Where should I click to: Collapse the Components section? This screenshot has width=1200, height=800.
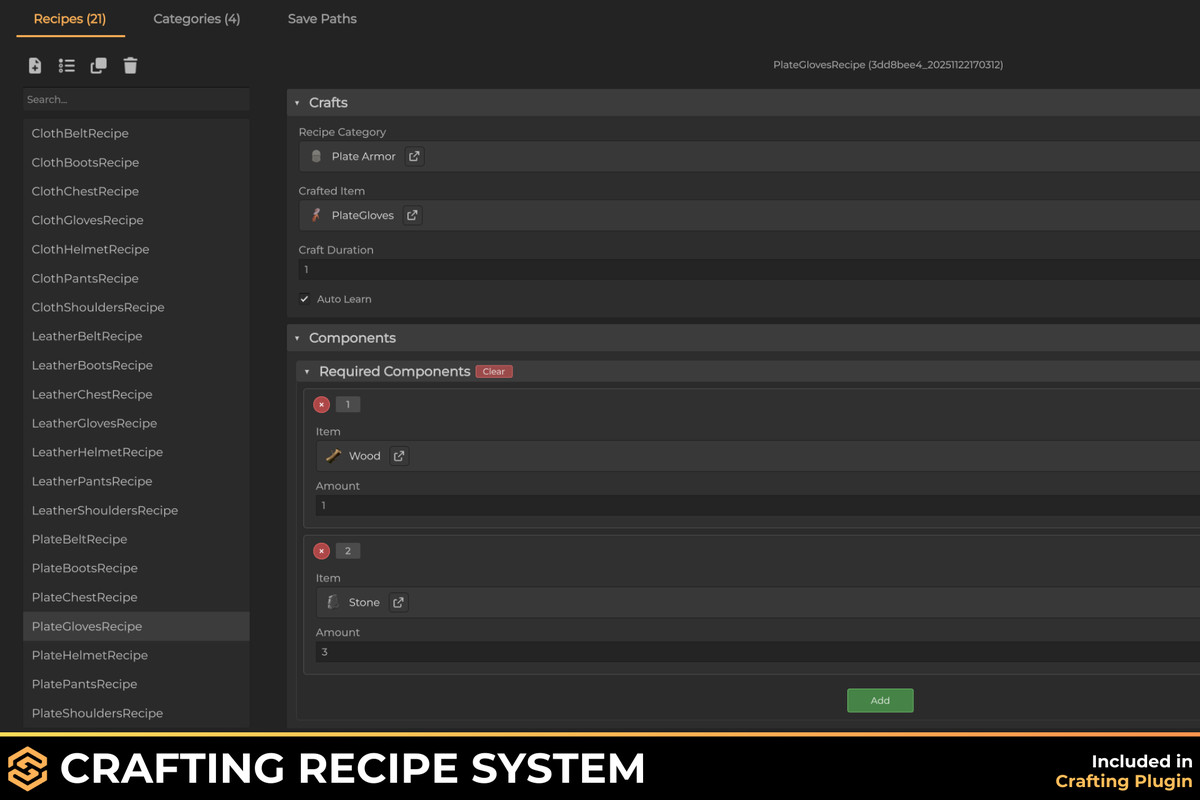297,338
